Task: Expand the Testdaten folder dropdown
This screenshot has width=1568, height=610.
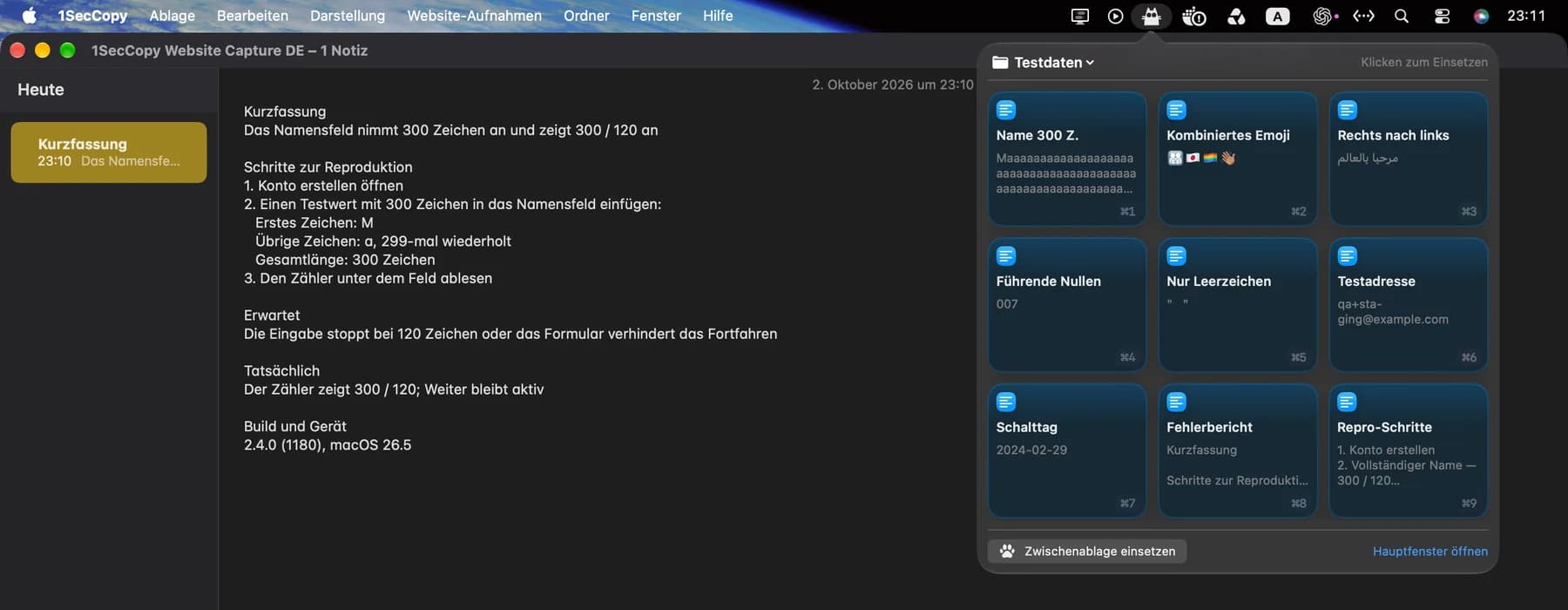Action: [x=1054, y=62]
